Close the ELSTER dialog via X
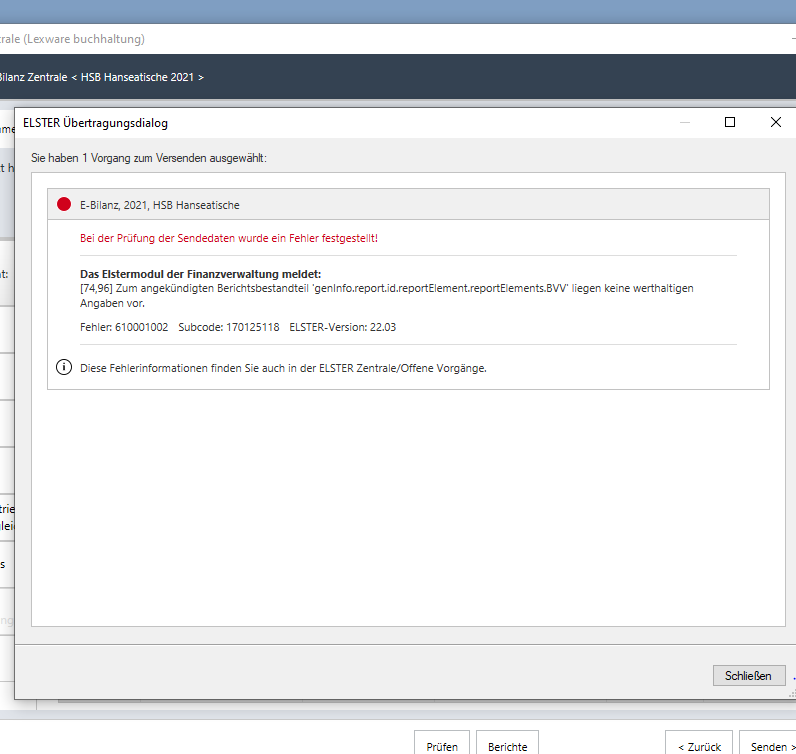 pos(776,122)
